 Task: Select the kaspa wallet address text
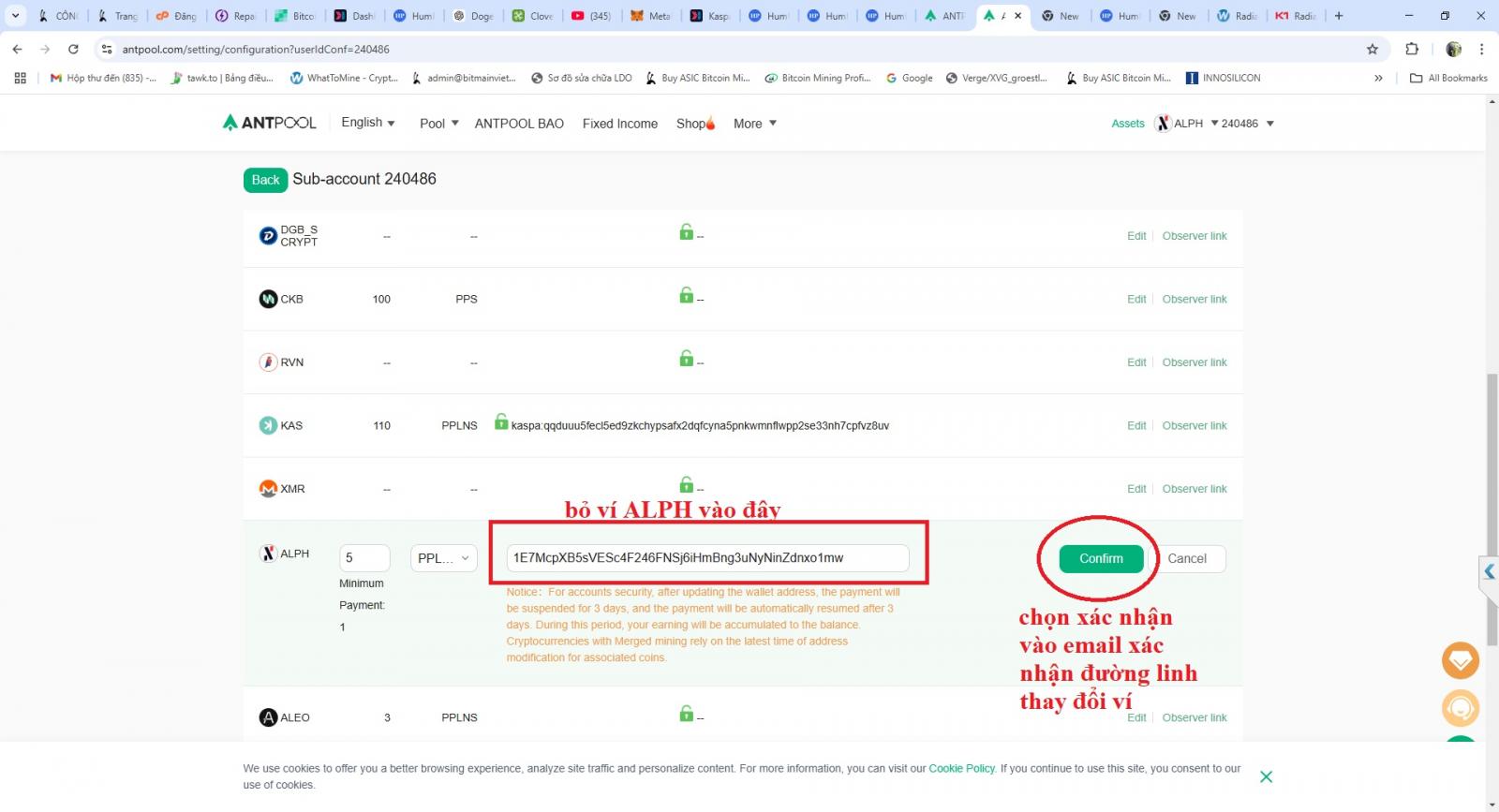(x=700, y=425)
